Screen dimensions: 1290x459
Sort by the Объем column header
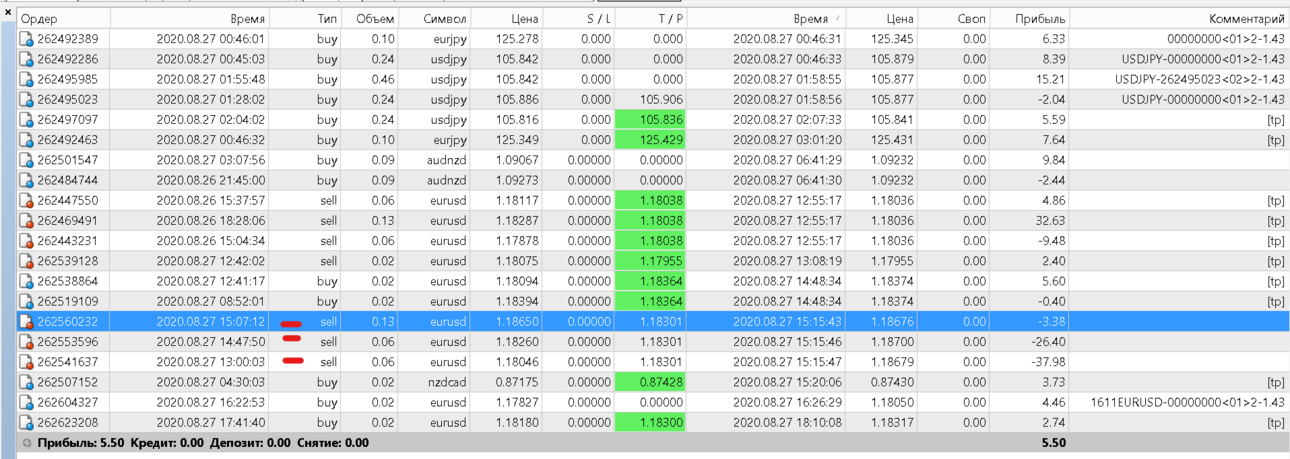point(370,19)
